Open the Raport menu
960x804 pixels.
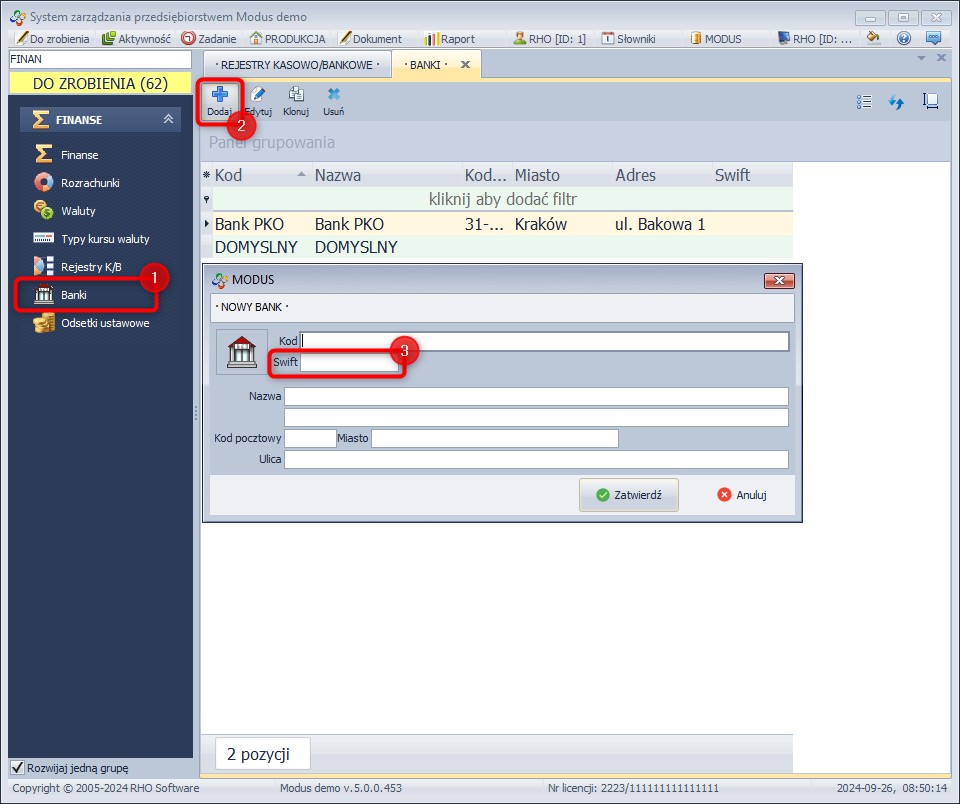point(449,39)
